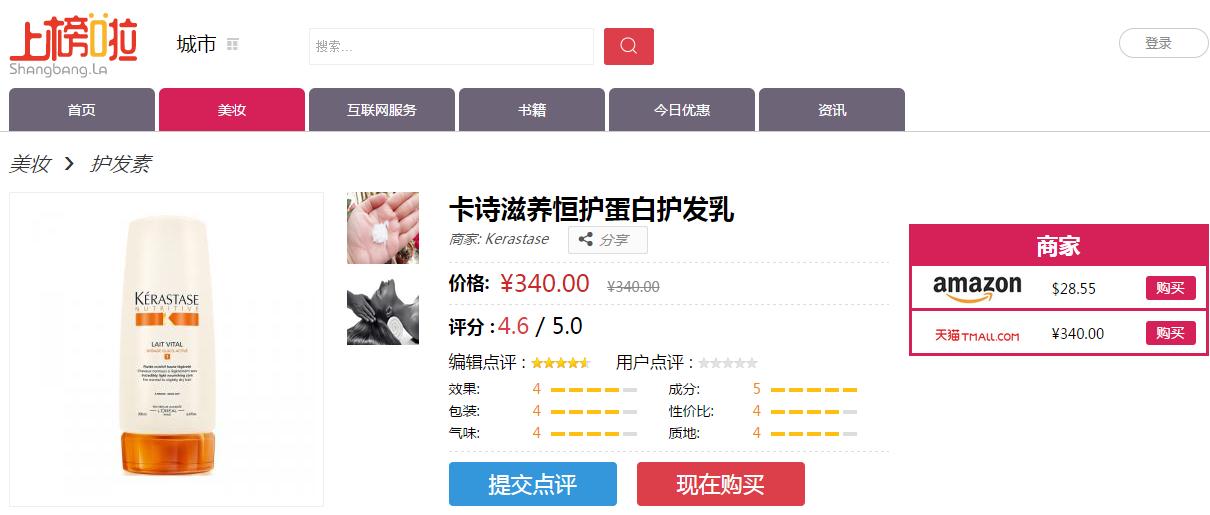This screenshot has width=1210, height=515.
Task: Open the city grid selector icon
Action: [x=233, y=44]
